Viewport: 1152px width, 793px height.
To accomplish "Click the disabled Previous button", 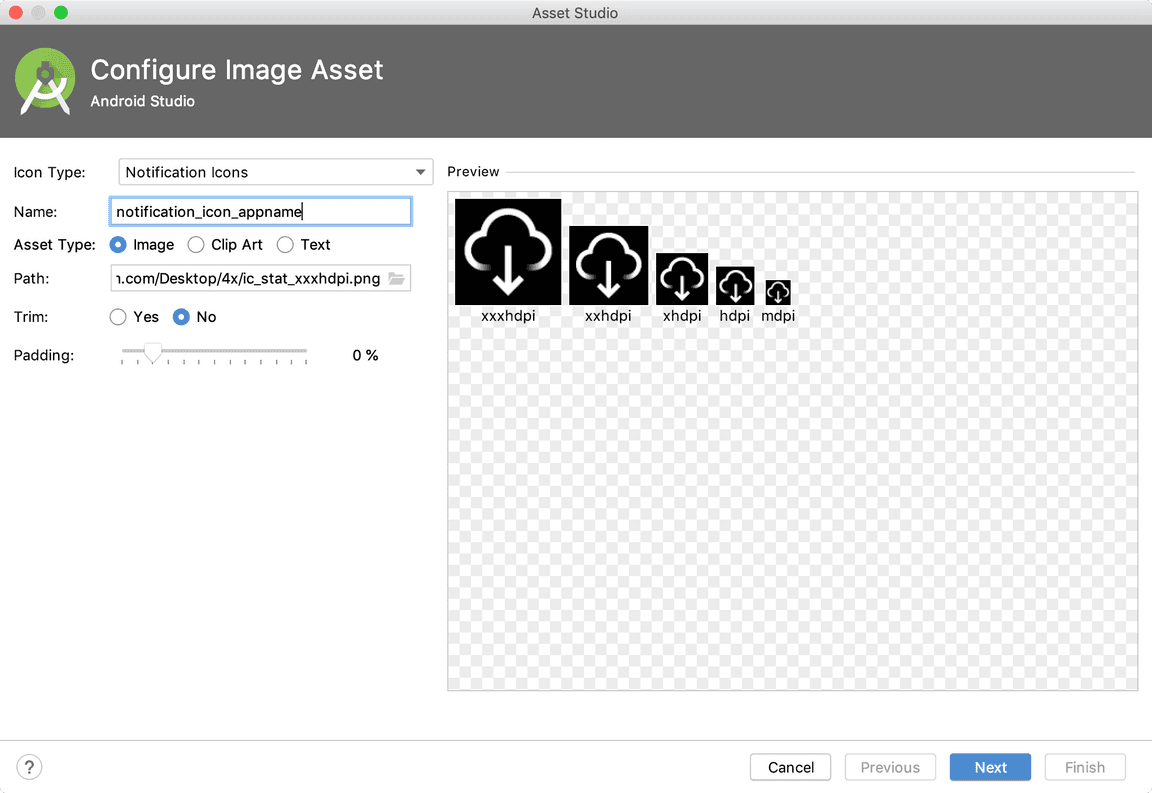I will (890, 767).
